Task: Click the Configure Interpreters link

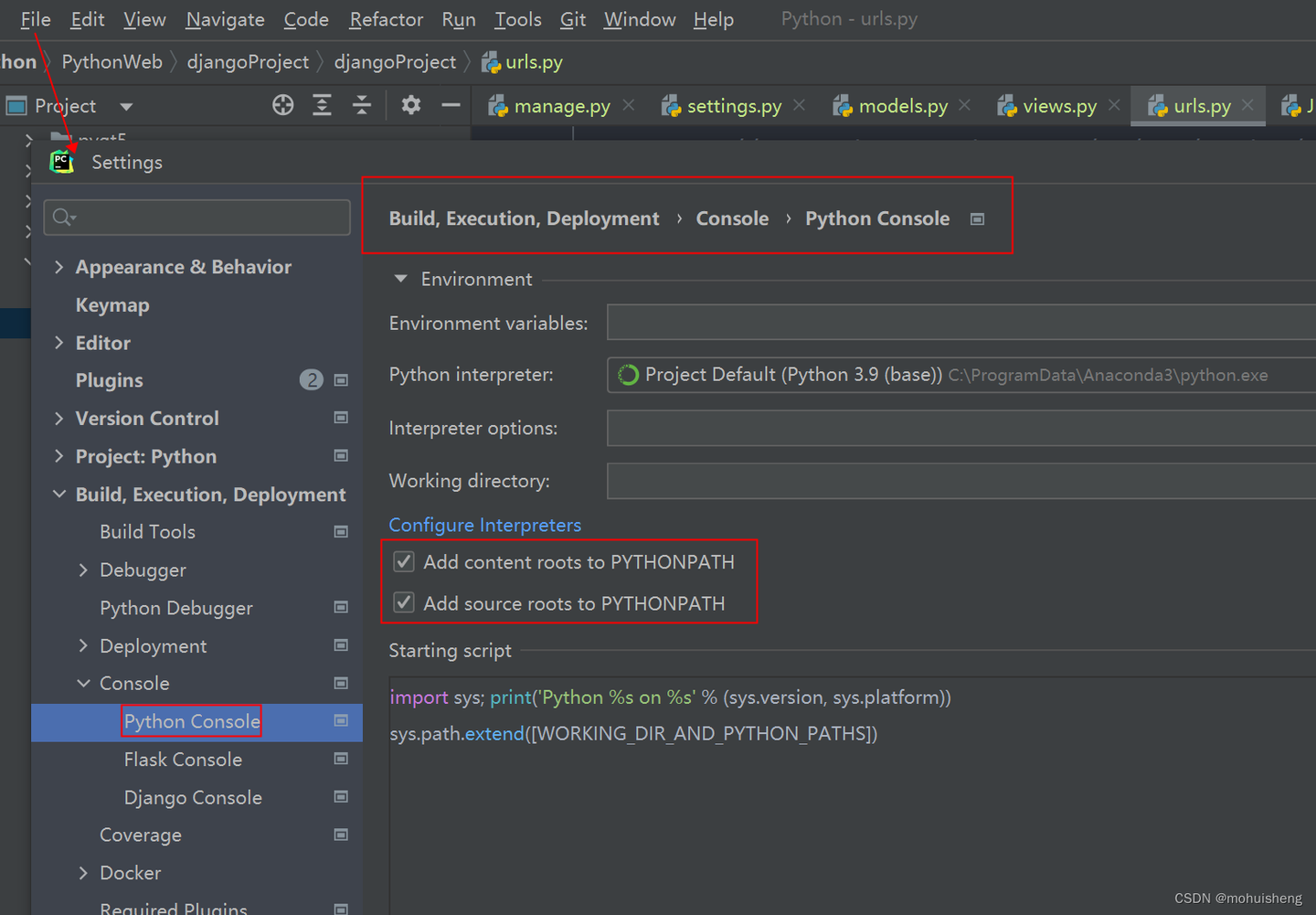Action: pyautogui.click(x=485, y=525)
